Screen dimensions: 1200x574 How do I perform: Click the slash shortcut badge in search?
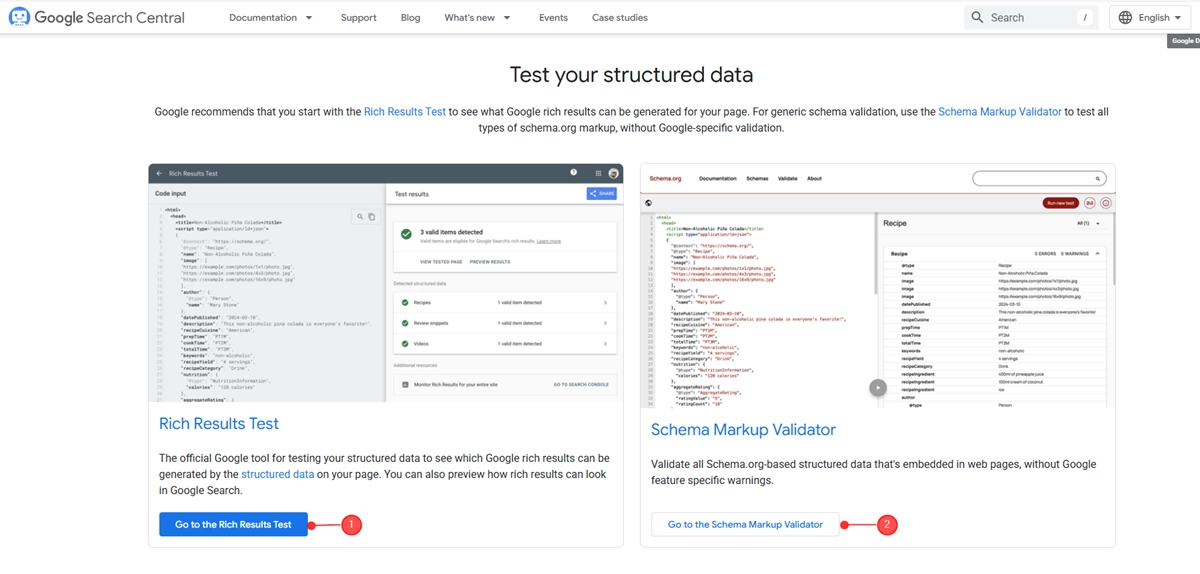[x=1085, y=17]
